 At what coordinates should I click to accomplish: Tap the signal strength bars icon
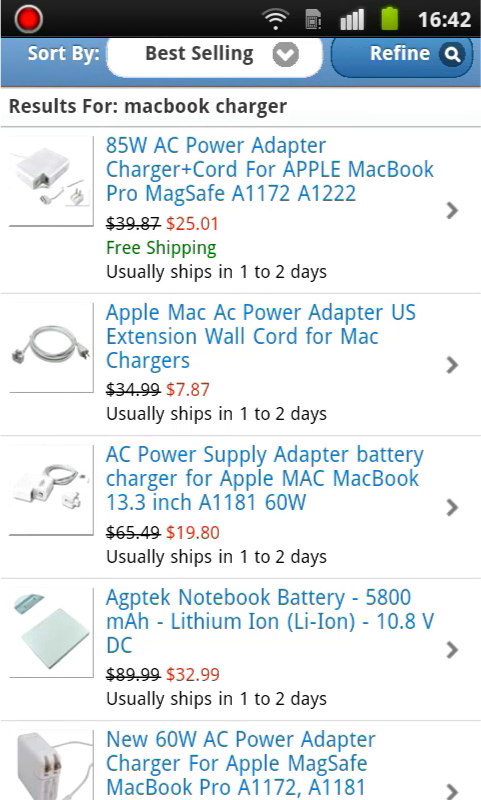tap(352, 19)
